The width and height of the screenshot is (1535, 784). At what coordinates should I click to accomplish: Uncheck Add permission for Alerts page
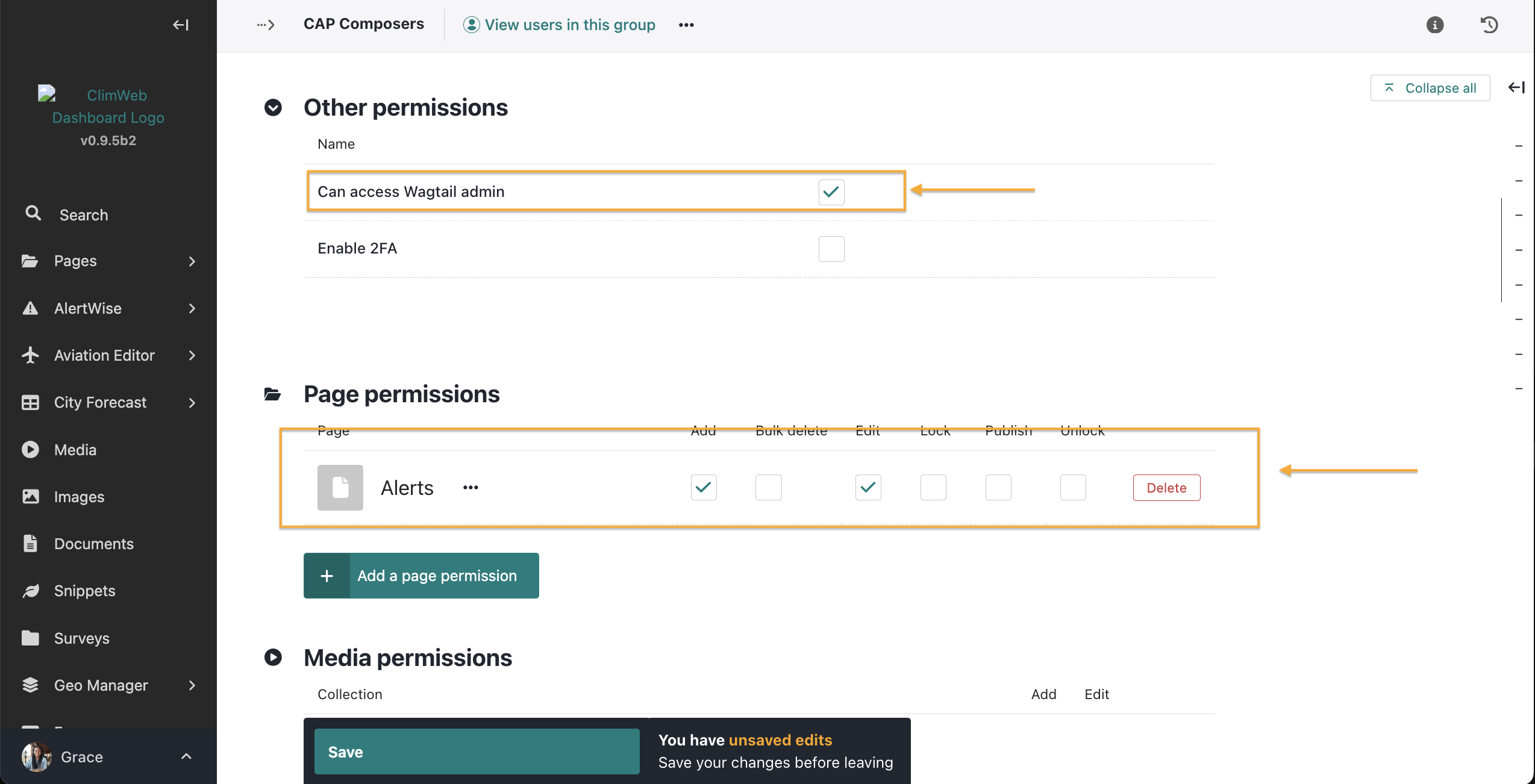pyautogui.click(x=704, y=488)
